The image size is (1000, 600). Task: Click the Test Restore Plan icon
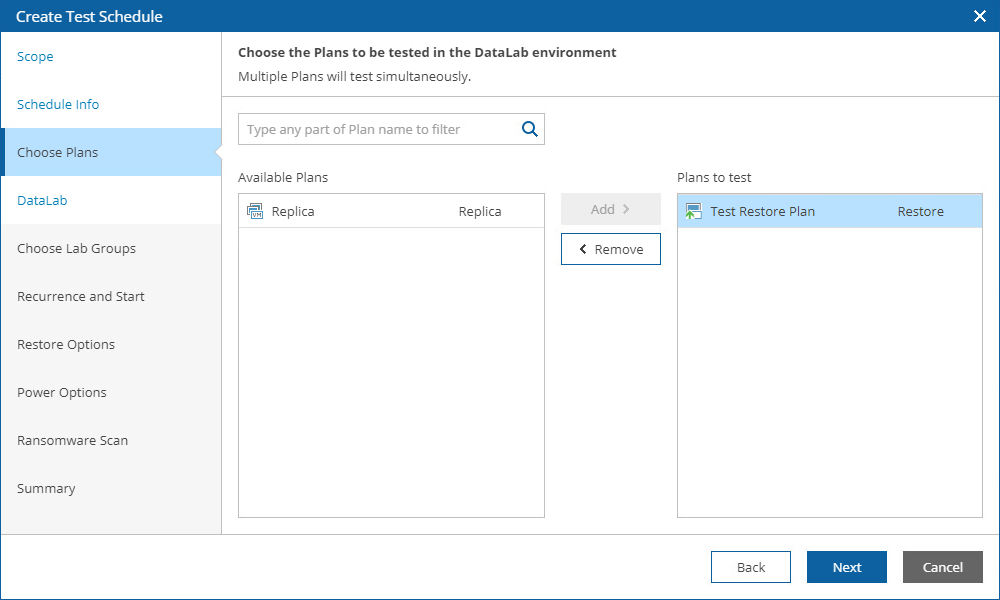pos(694,211)
